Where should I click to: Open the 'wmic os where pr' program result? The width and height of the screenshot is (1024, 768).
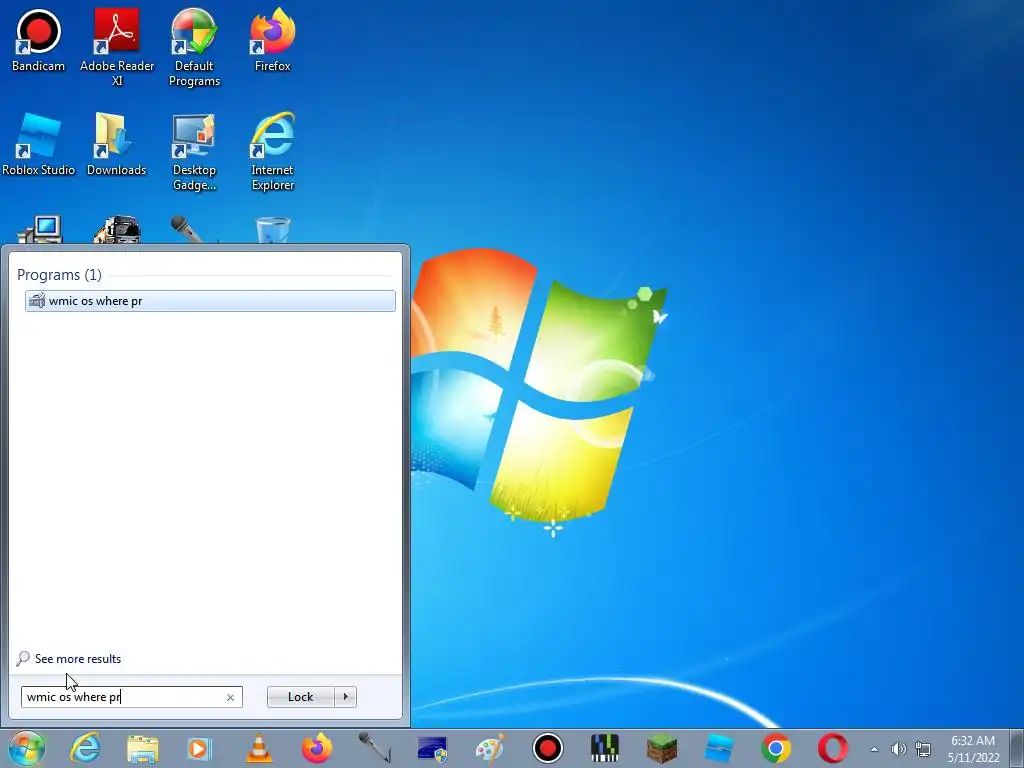click(210, 301)
